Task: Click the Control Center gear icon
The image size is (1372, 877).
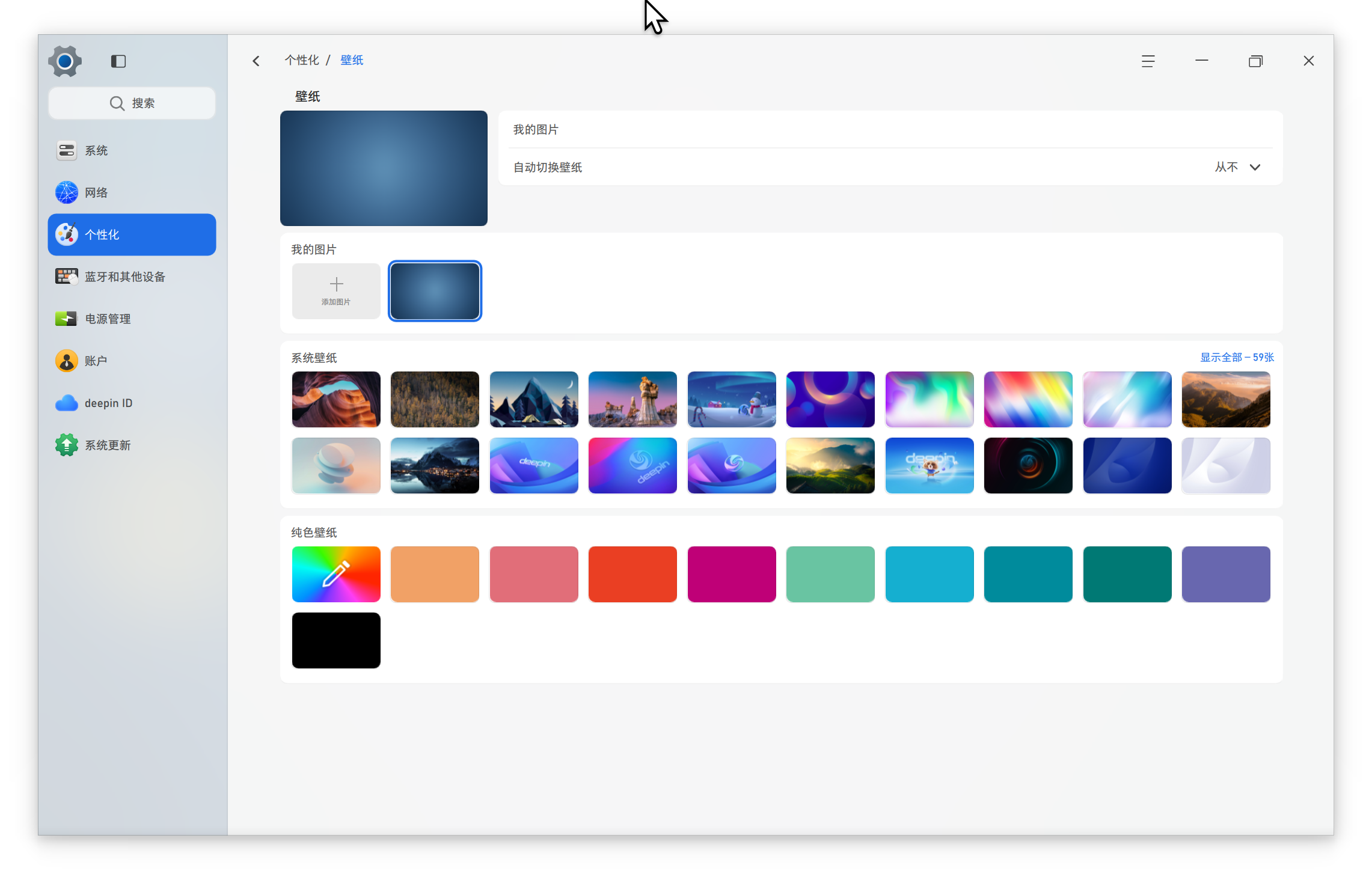Action: [x=65, y=61]
